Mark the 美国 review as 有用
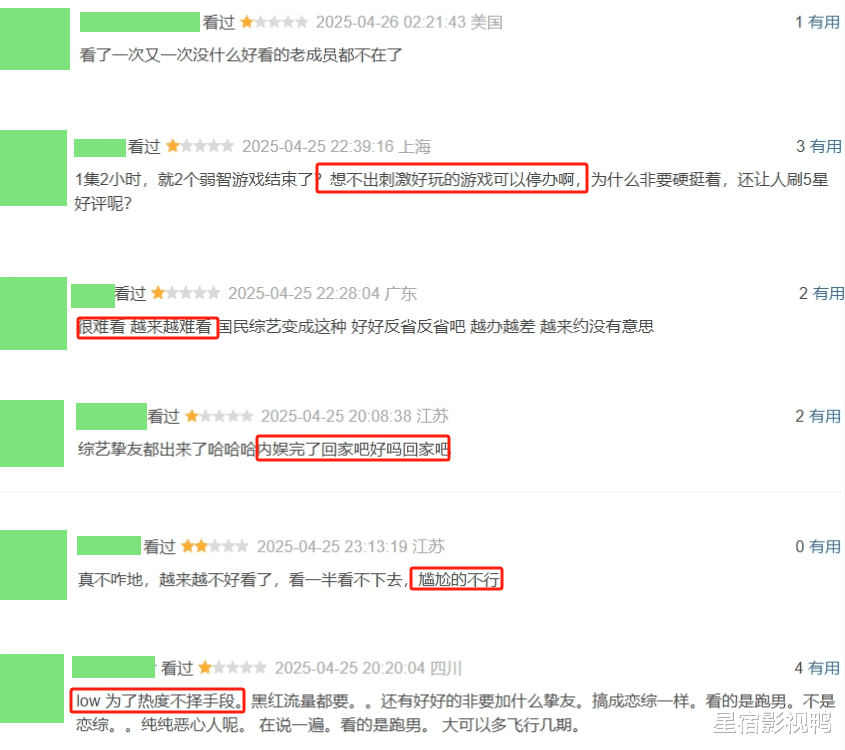 [824, 22]
